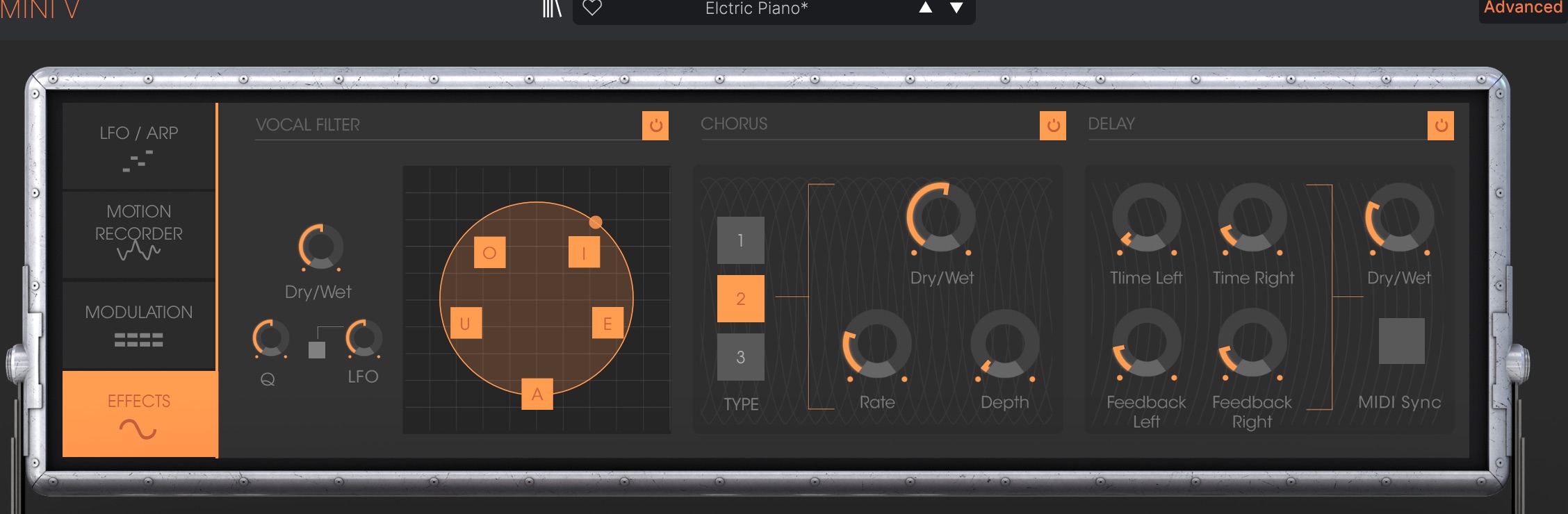Turn off the Delay power switch
Image resolution: width=1568 pixels, height=514 pixels.
pos(1441,126)
